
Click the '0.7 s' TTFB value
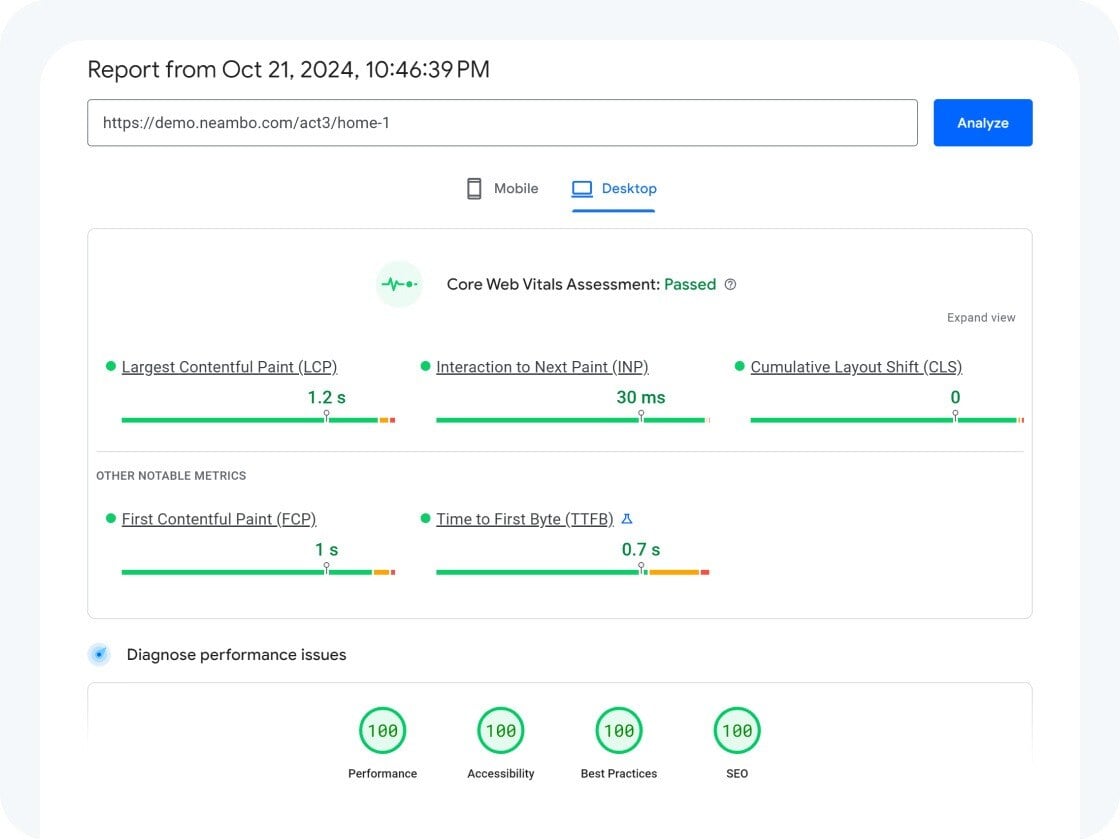pyautogui.click(x=641, y=549)
